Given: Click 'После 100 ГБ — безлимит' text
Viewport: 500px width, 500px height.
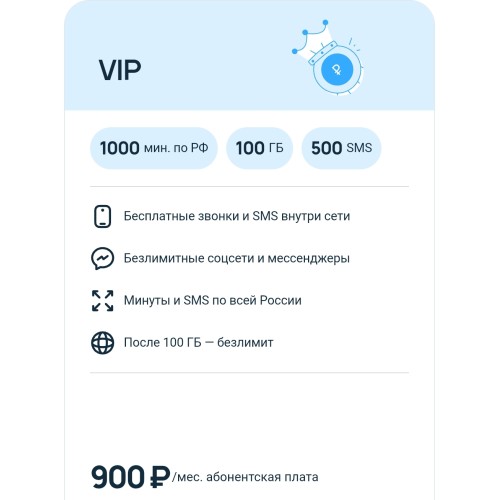Looking at the screenshot, I should 198,343.
